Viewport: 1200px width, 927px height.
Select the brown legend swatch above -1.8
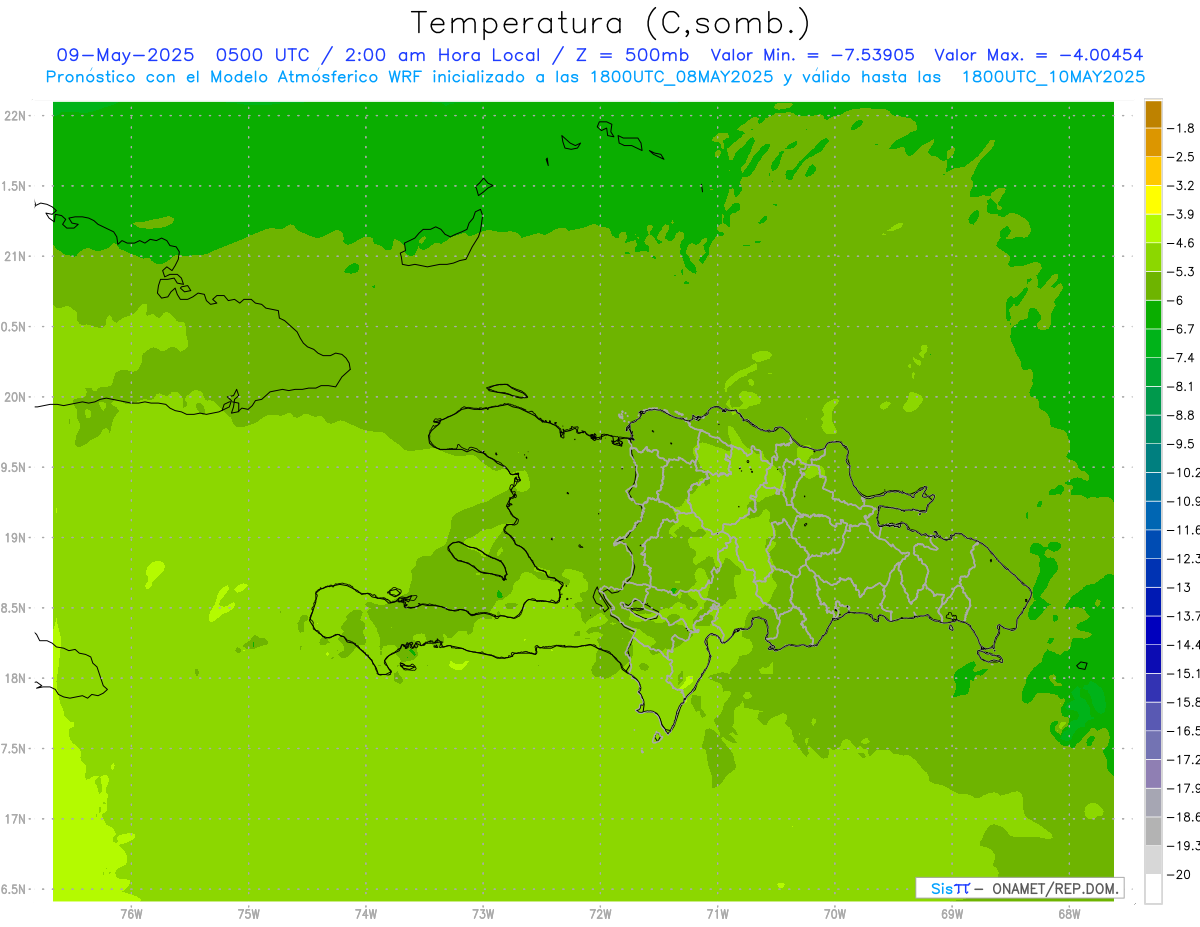(1153, 114)
